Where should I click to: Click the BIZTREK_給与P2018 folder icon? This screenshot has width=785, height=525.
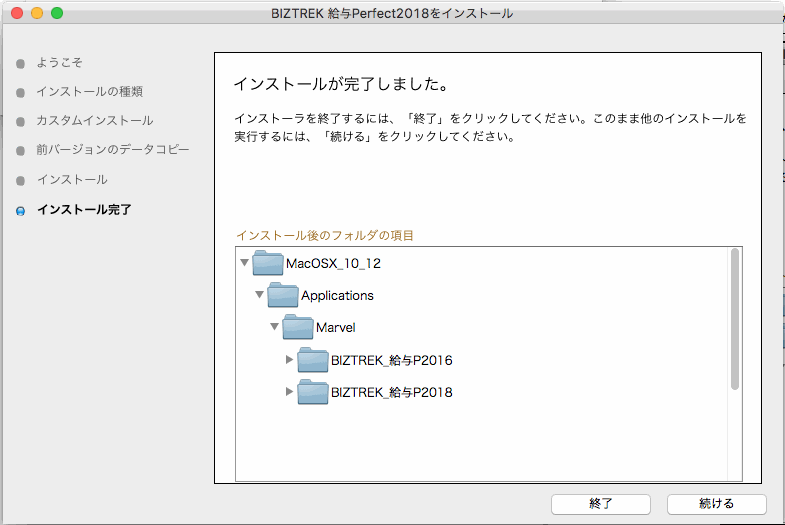coord(313,392)
